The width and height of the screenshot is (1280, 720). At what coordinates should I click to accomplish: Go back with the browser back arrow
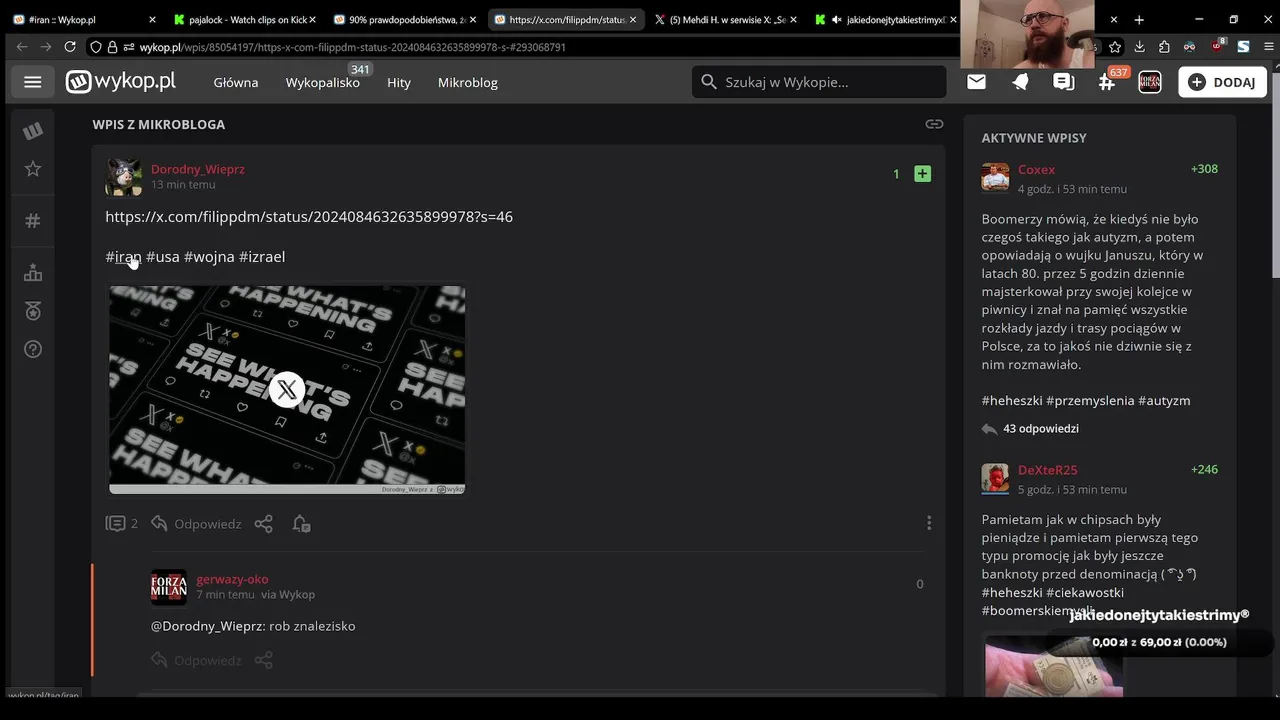click(22, 47)
